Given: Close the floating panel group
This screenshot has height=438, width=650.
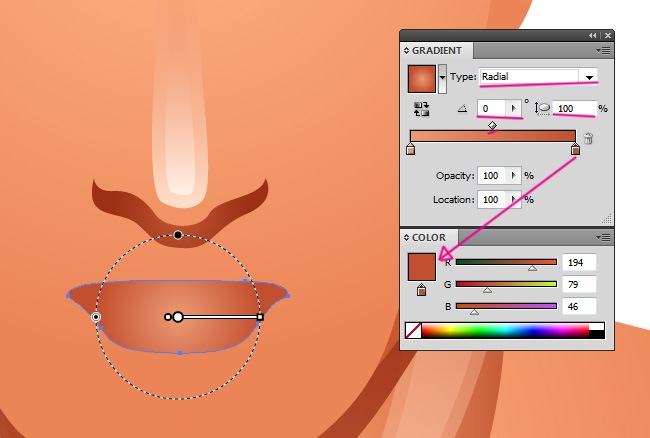Looking at the screenshot, I should point(608,36).
